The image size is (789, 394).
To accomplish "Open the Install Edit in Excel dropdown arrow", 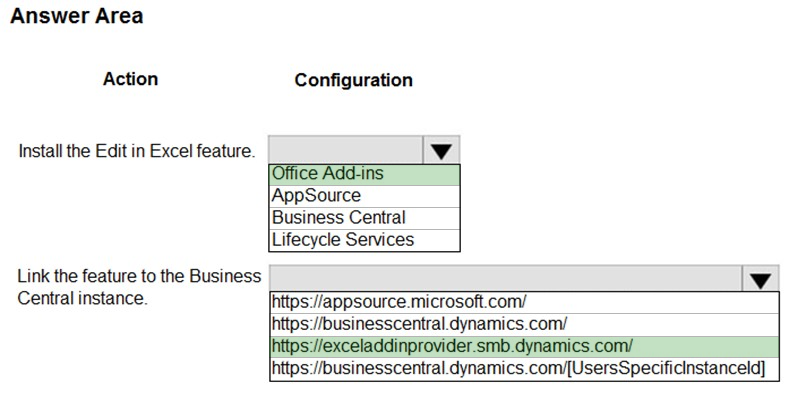I will [441, 150].
